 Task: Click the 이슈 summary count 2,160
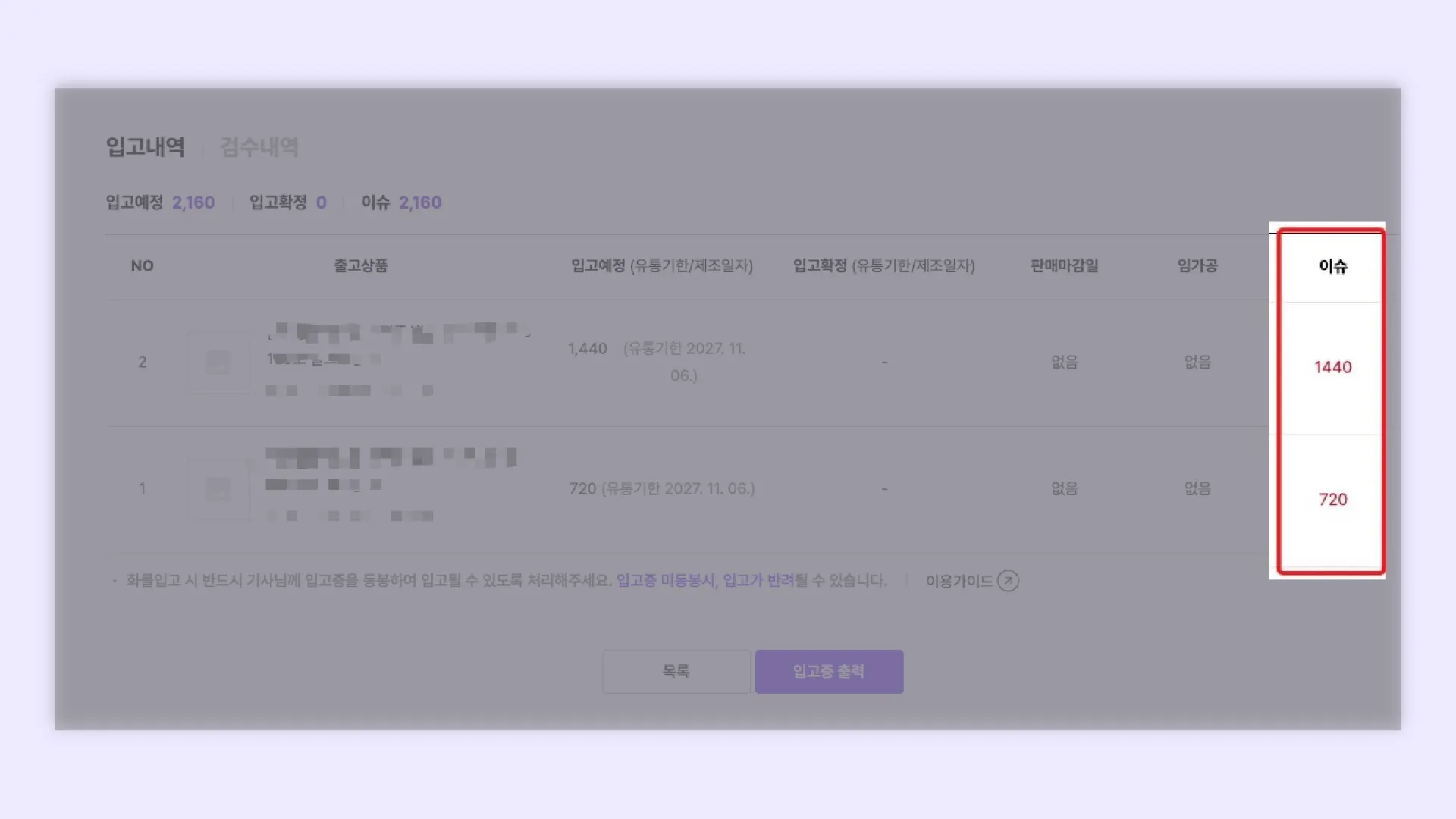pyautogui.click(x=420, y=202)
